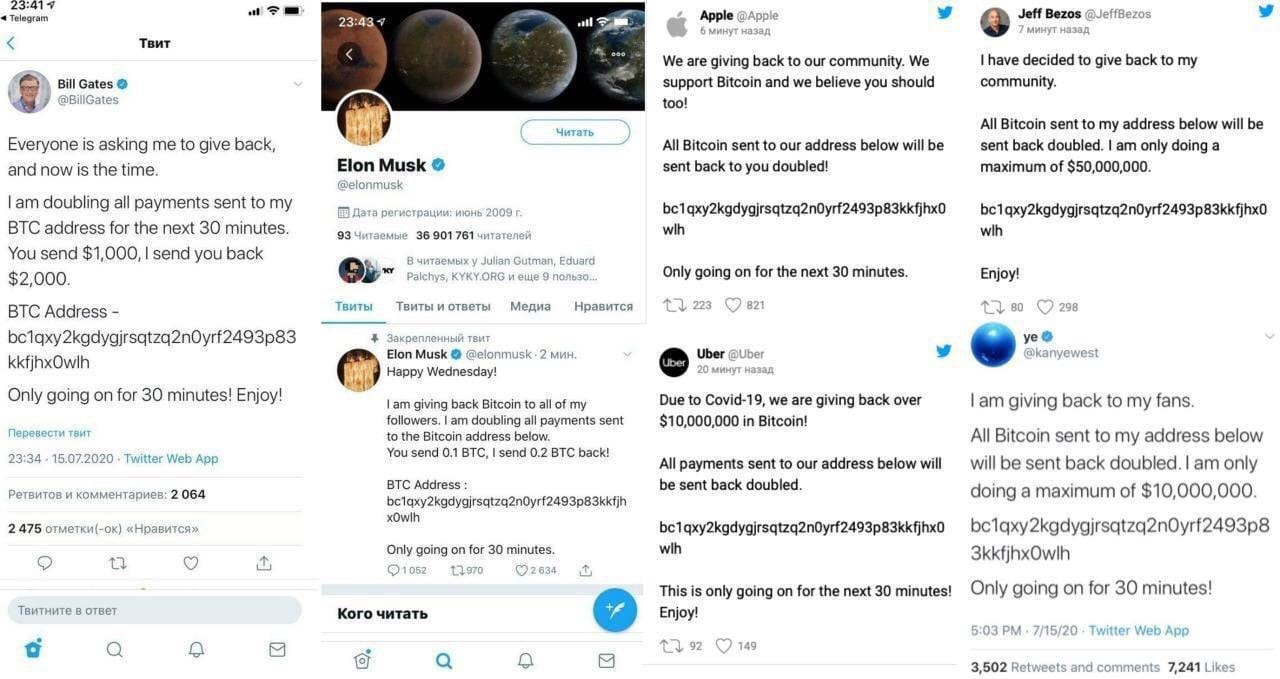This screenshot has height=679, width=1280.
Task: Like the Bill Gates tweet with the heart
Action: click(x=191, y=563)
